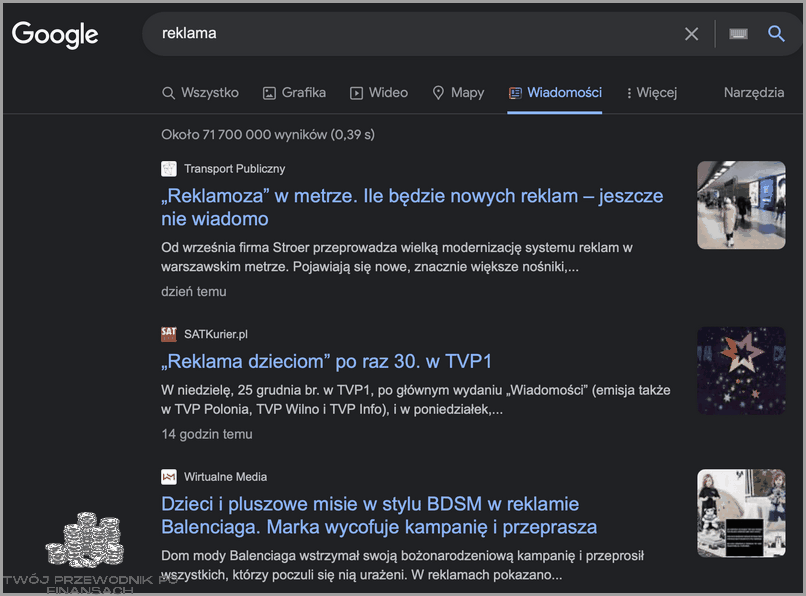Clear the search query with the X icon

coord(691,33)
